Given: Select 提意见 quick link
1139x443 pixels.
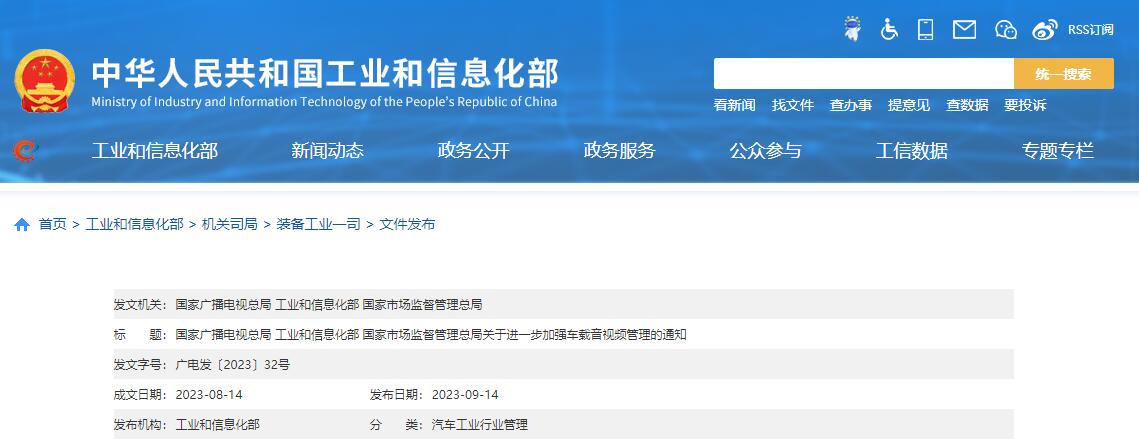Looking at the screenshot, I should click(x=909, y=105).
